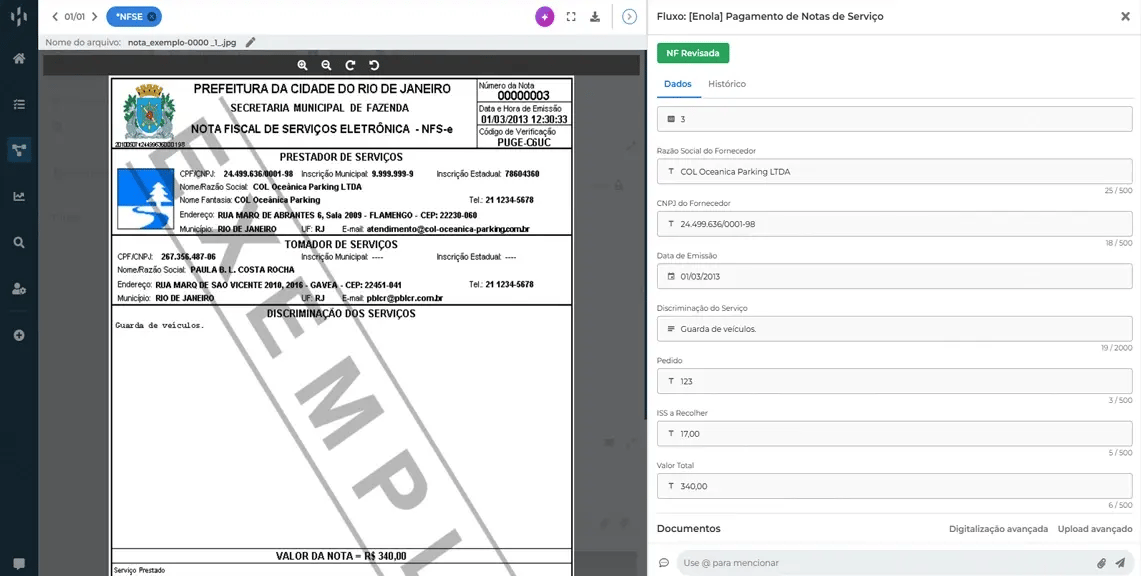Attach a file with the paperclip icon
Viewport: 1141px width, 576px height.
pyautogui.click(x=1101, y=563)
